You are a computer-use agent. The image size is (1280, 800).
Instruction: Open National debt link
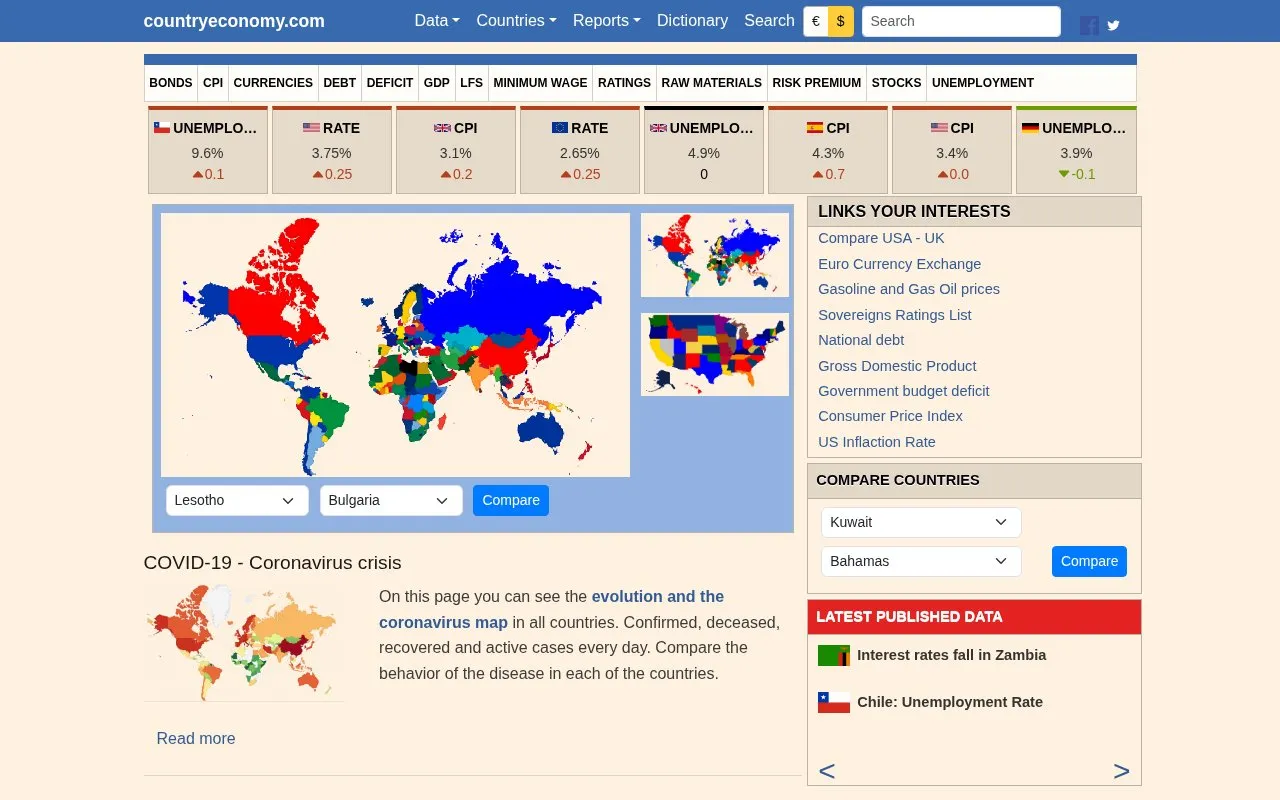(x=861, y=340)
